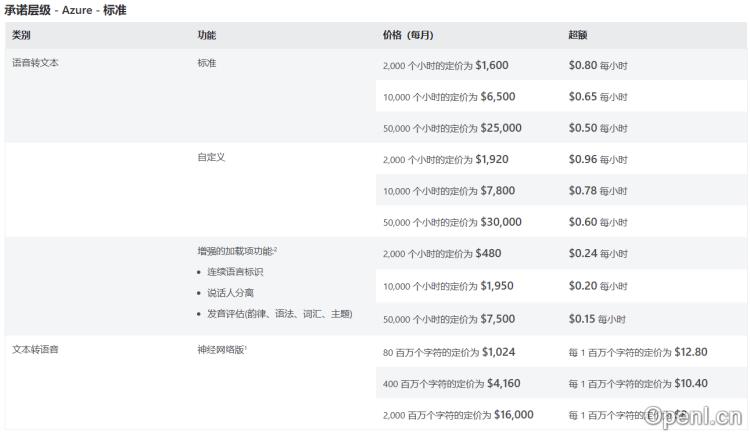This screenshot has height=433, width=750.
Task: Click the overage cell $0.96 每小时
Action: (x=598, y=159)
